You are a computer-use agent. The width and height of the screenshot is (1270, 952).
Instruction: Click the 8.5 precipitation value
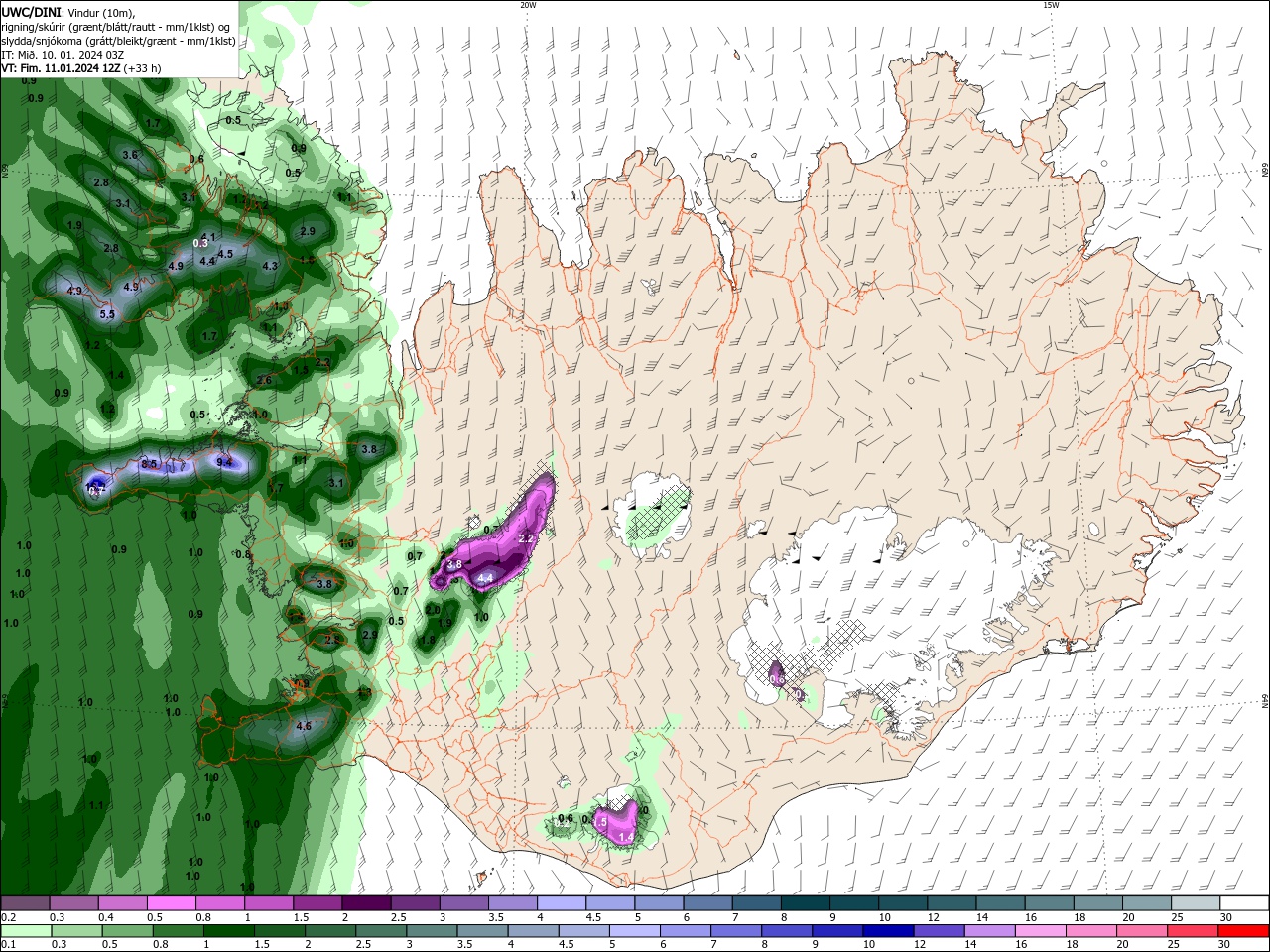[149, 463]
